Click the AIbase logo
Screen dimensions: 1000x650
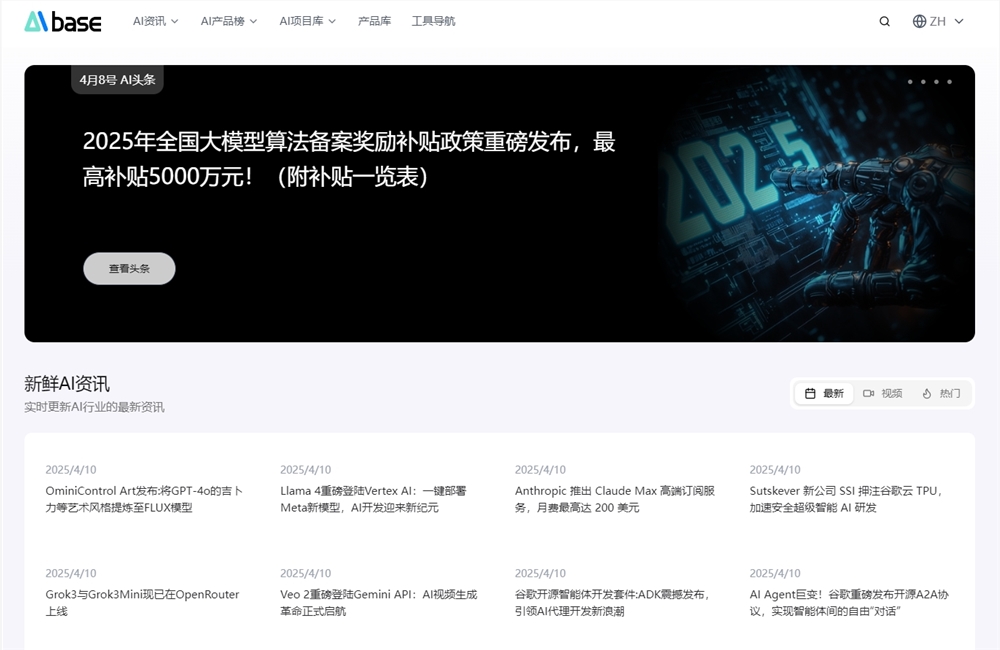point(64,21)
